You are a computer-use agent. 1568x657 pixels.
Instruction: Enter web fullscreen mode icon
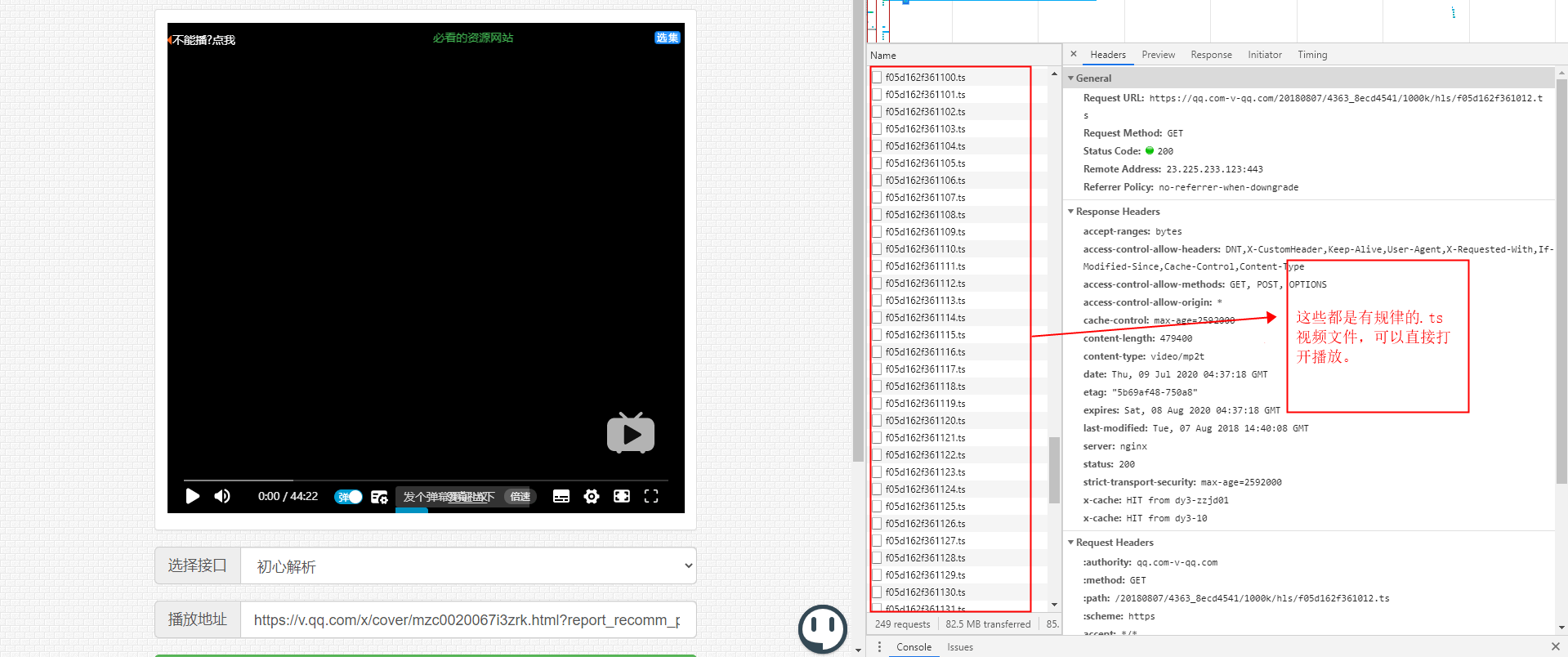coord(622,496)
